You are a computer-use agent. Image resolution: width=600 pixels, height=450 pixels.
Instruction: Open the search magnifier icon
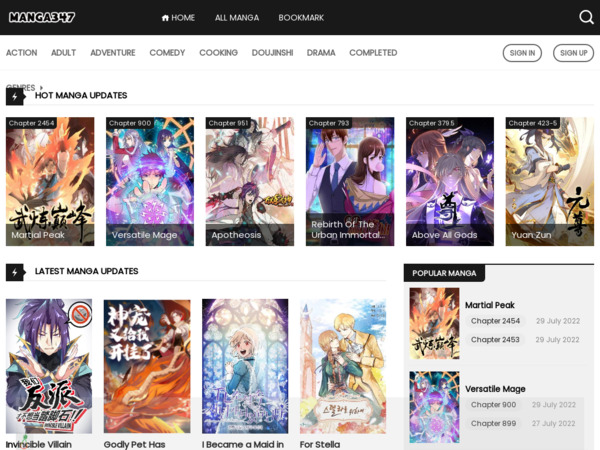tap(586, 17)
